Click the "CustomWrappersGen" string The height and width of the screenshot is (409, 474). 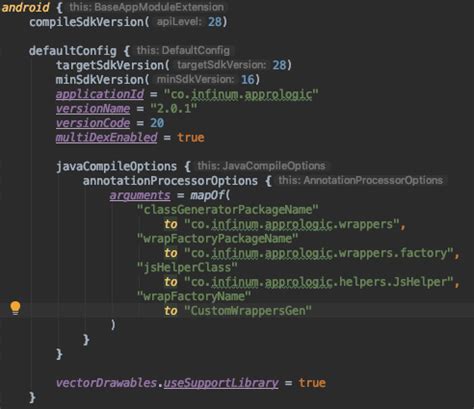(248, 311)
